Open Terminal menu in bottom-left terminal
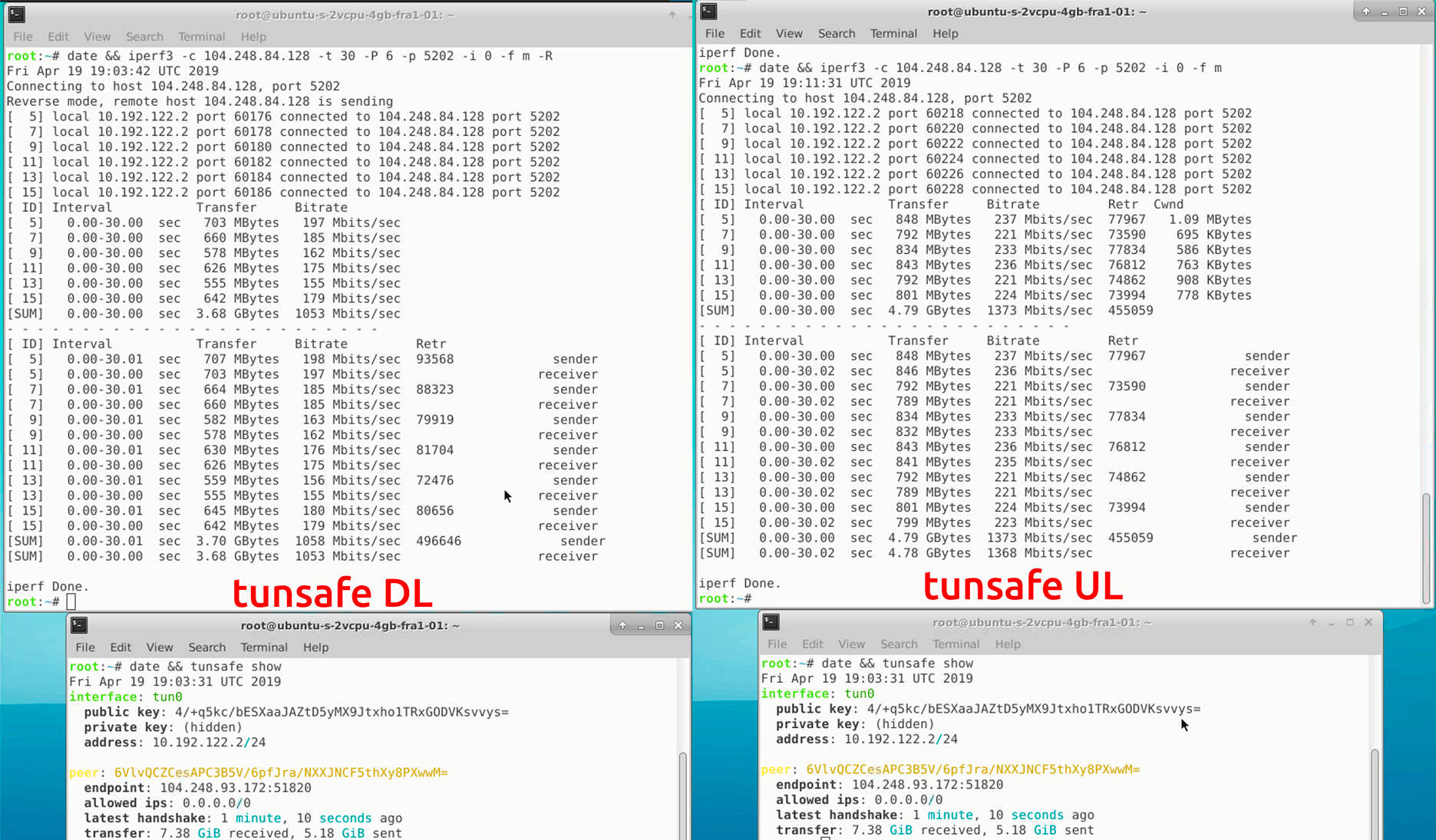Viewport: 1436px width, 840px height. click(264, 647)
